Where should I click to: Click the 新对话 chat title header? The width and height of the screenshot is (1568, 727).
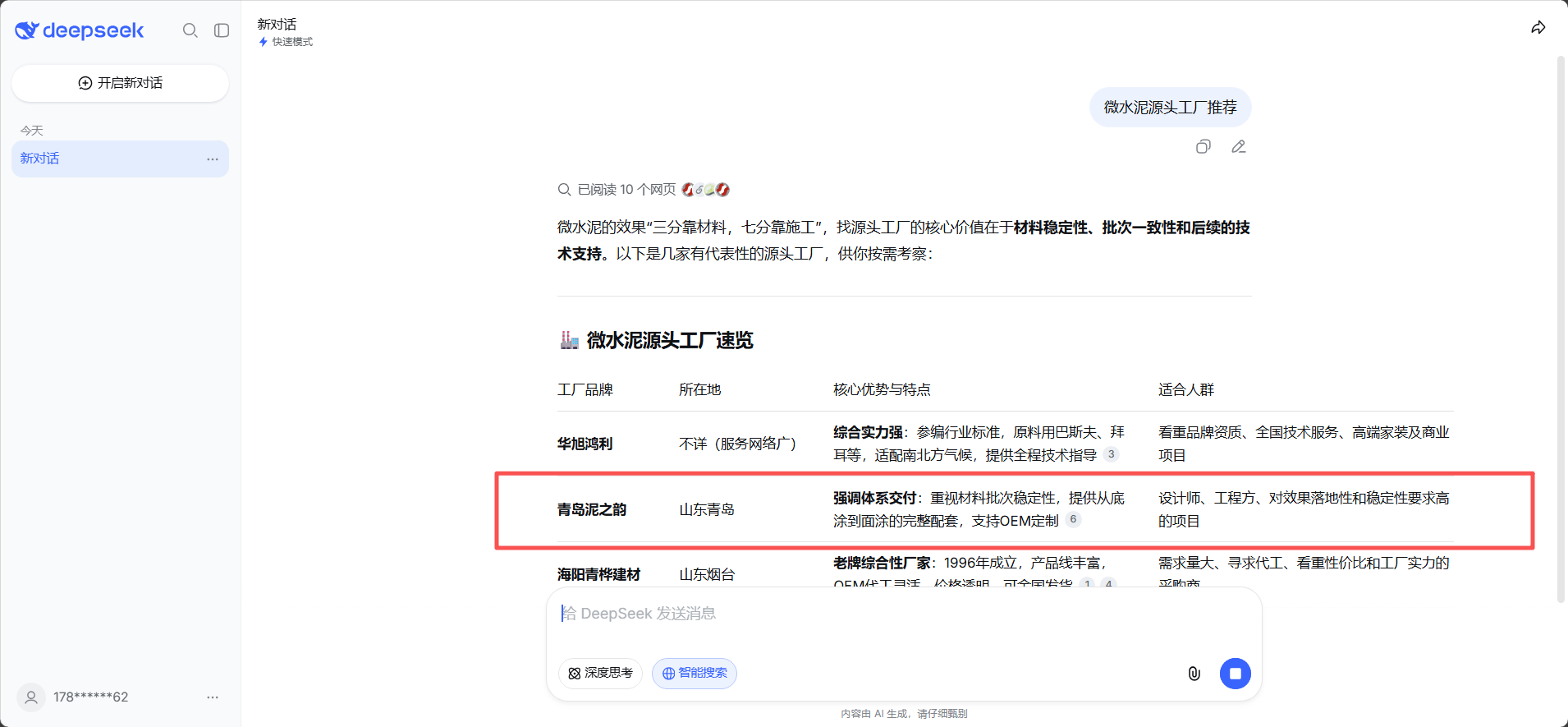[x=277, y=25]
